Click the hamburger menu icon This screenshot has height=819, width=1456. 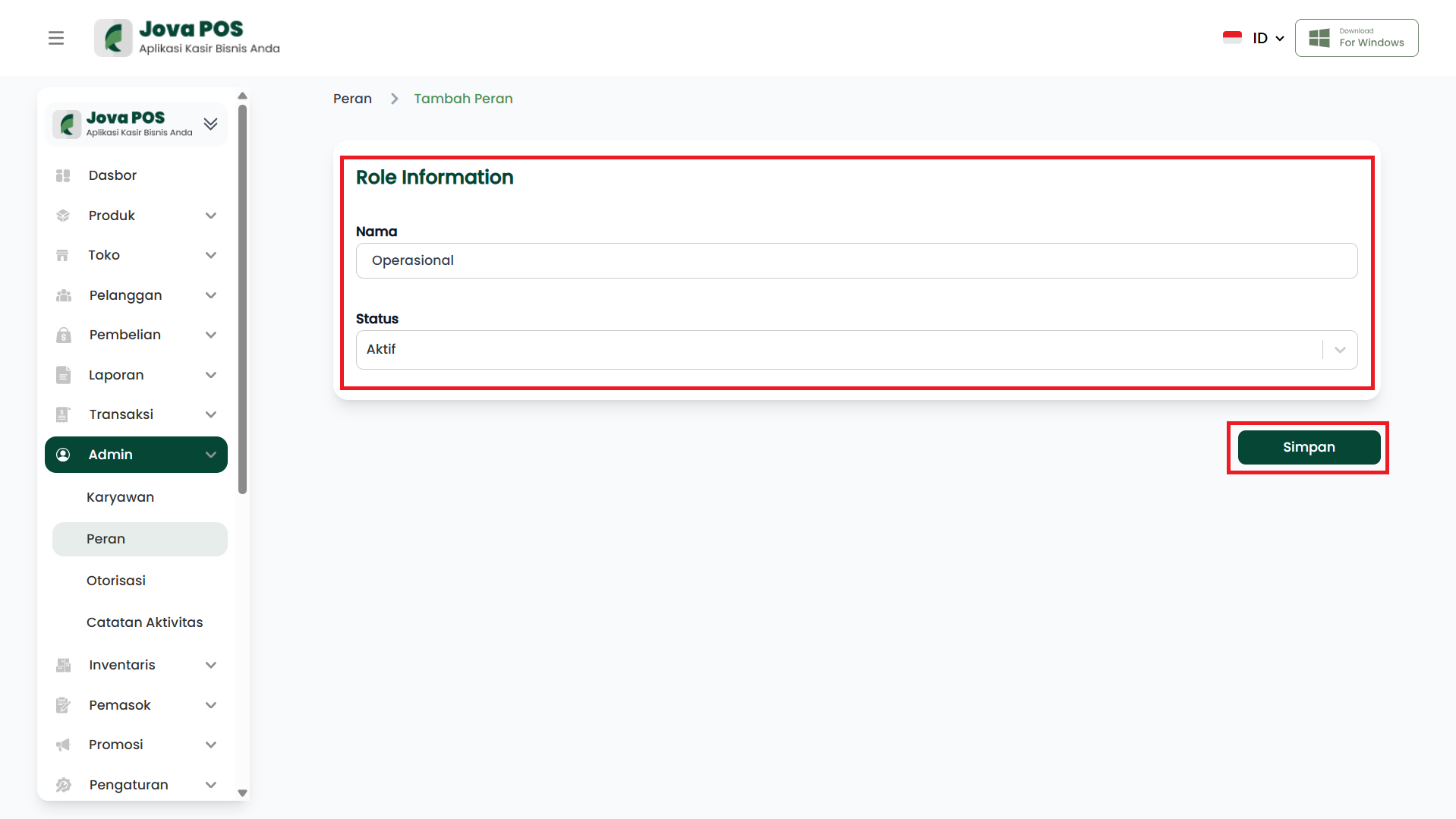click(56, 38)
